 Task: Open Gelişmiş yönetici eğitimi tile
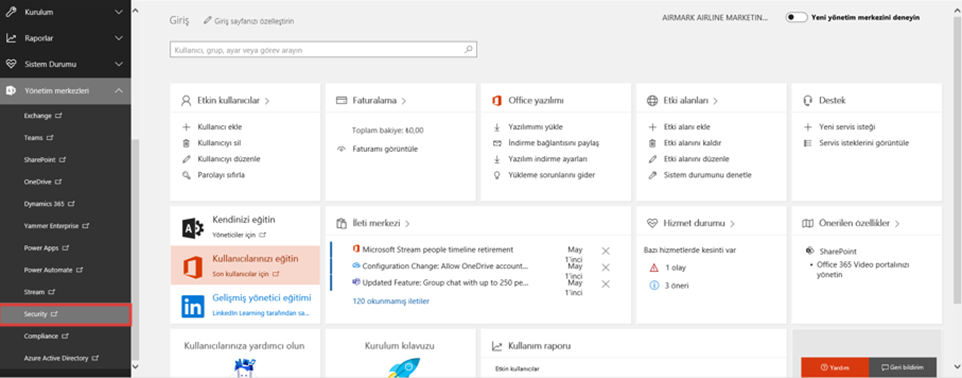pos(245,306)
